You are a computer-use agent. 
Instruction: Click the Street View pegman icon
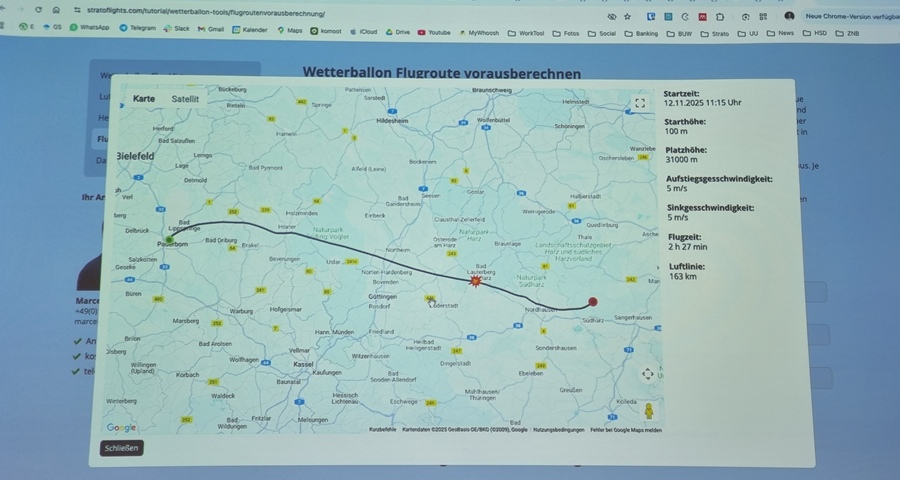(648, 411)
